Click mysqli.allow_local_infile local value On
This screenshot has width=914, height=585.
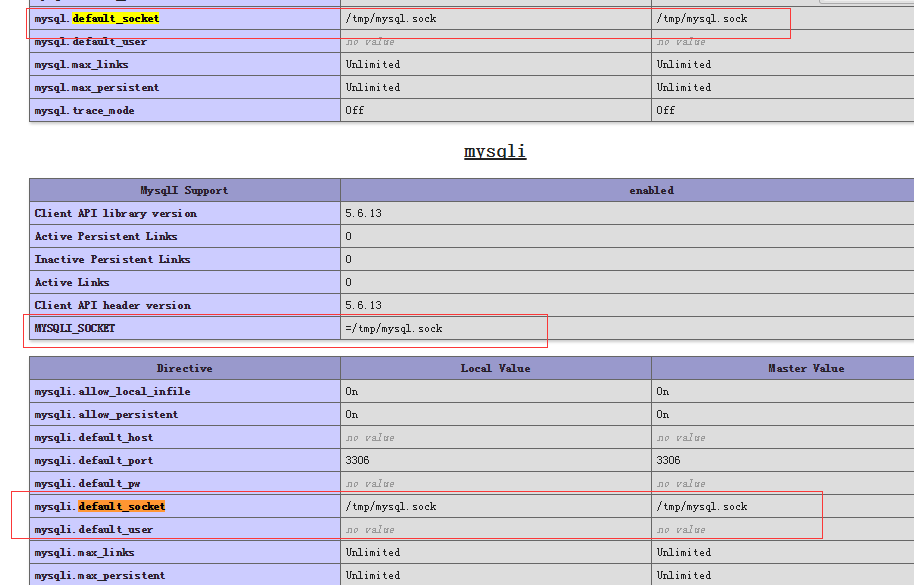351,392
